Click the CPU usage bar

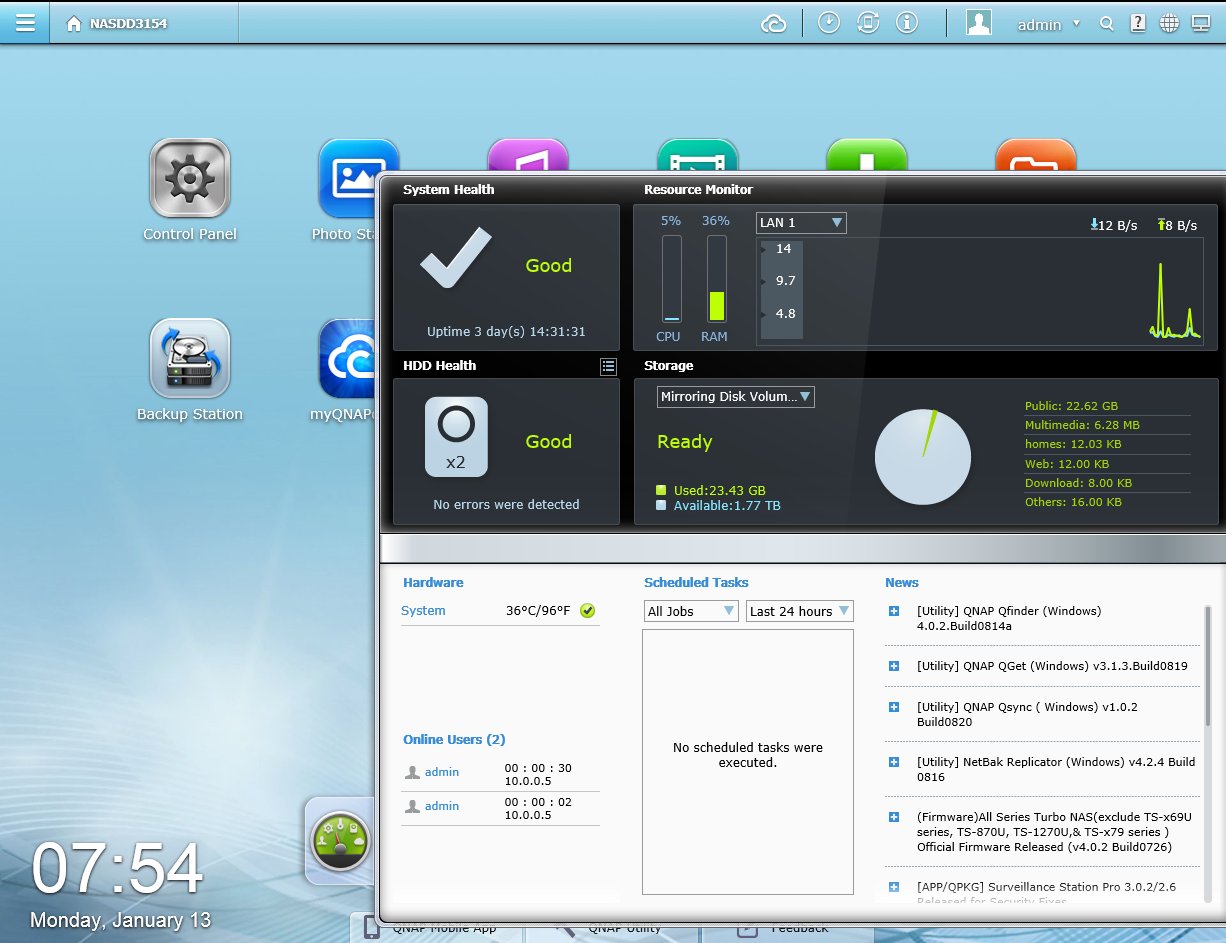(671, 278)
